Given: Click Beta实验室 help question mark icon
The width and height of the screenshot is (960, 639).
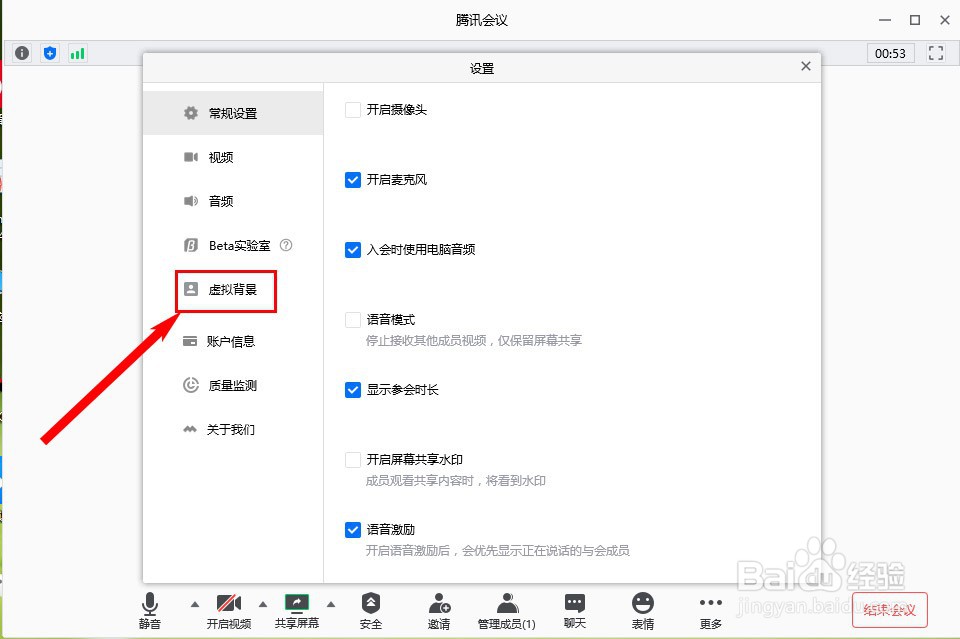Looking at the screenshot, I should tap(286, 245).
